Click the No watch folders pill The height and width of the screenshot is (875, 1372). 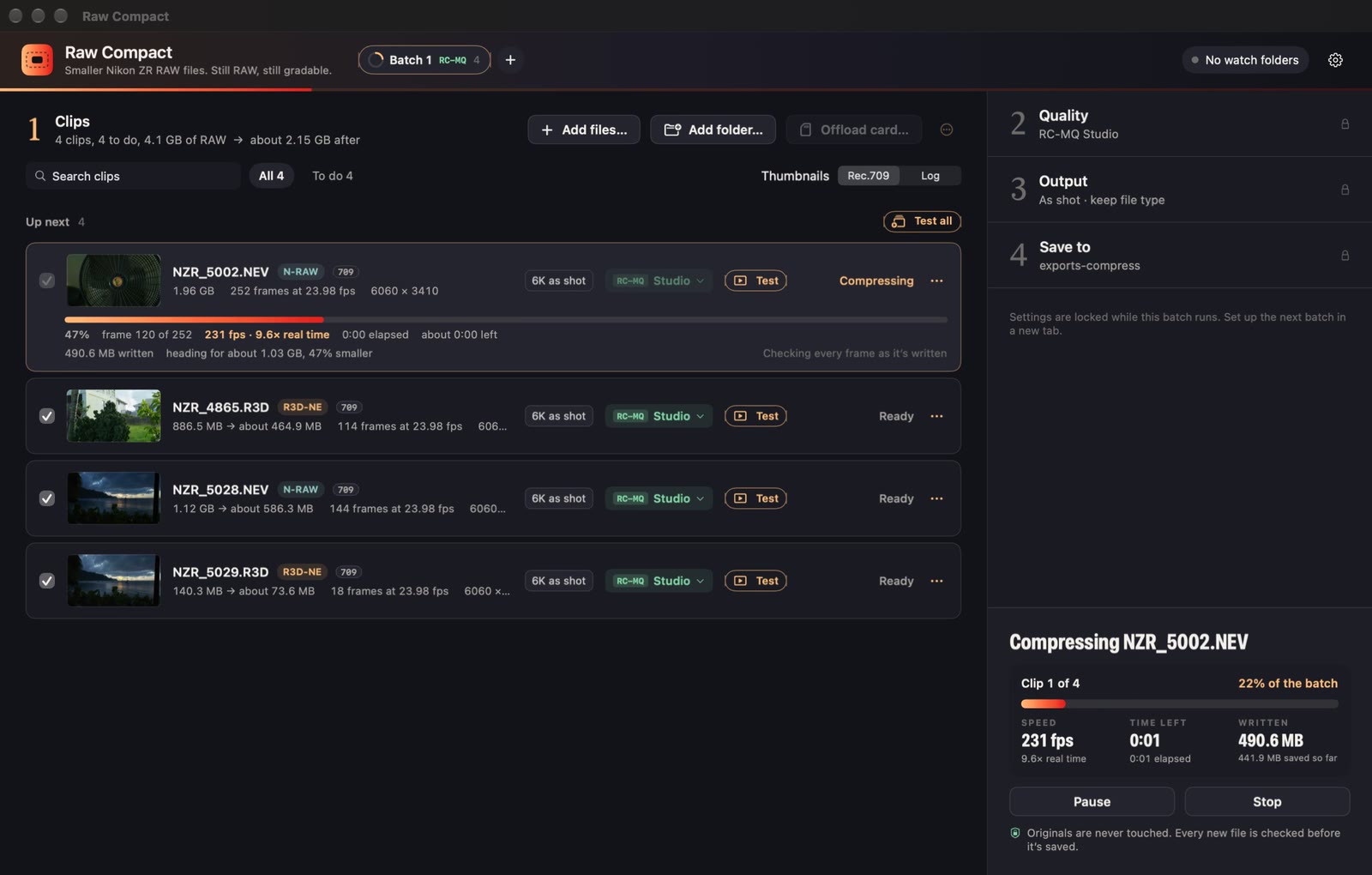pos(1245,60)
